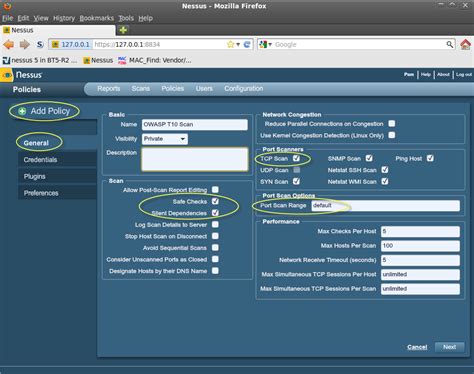Screen dimensions: 474x374
Task: Open the 'nessus 5 in BT5-R2' bookmark
Action: pyautogui.click(x=40, y=60)
